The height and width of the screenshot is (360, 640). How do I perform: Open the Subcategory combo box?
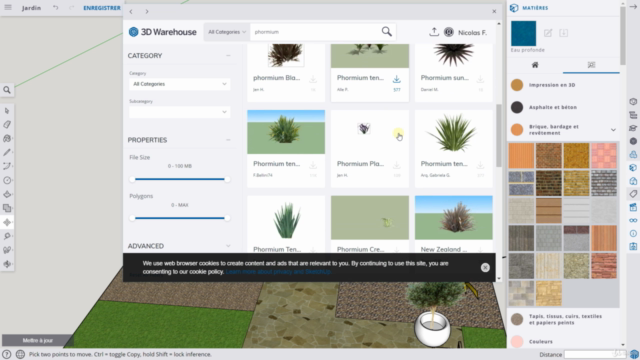[180, 112]
